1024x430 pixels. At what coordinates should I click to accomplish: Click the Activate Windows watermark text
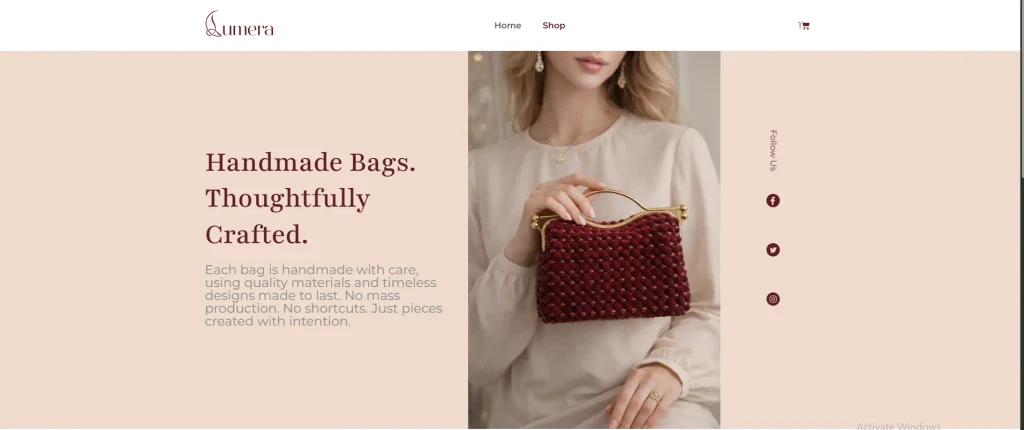(x=898, y=426)
